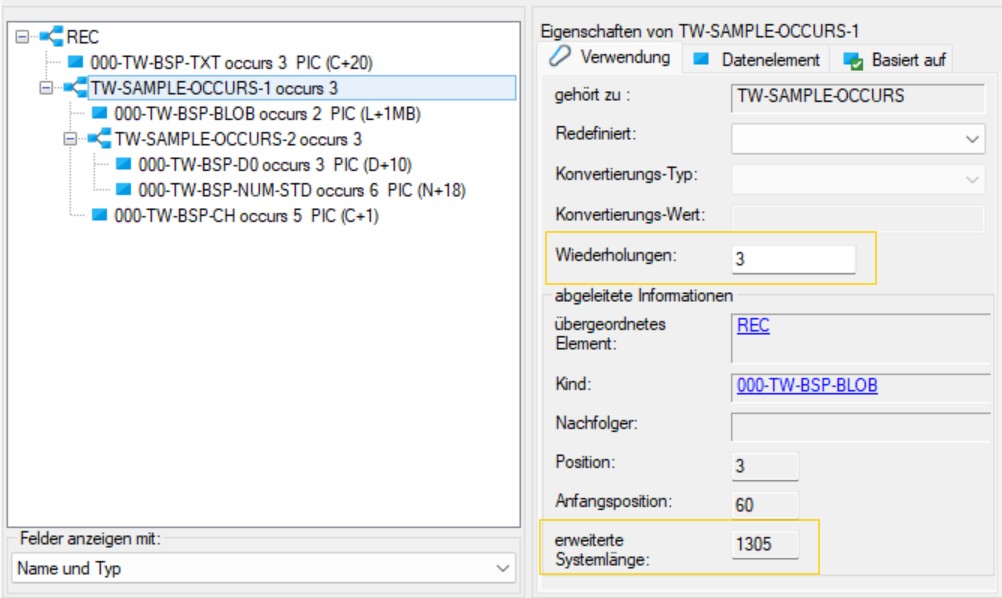Click the 000-TW-BSP-NUM-STD field icon
Screen dimensions: 1002x598
point(124,189)
